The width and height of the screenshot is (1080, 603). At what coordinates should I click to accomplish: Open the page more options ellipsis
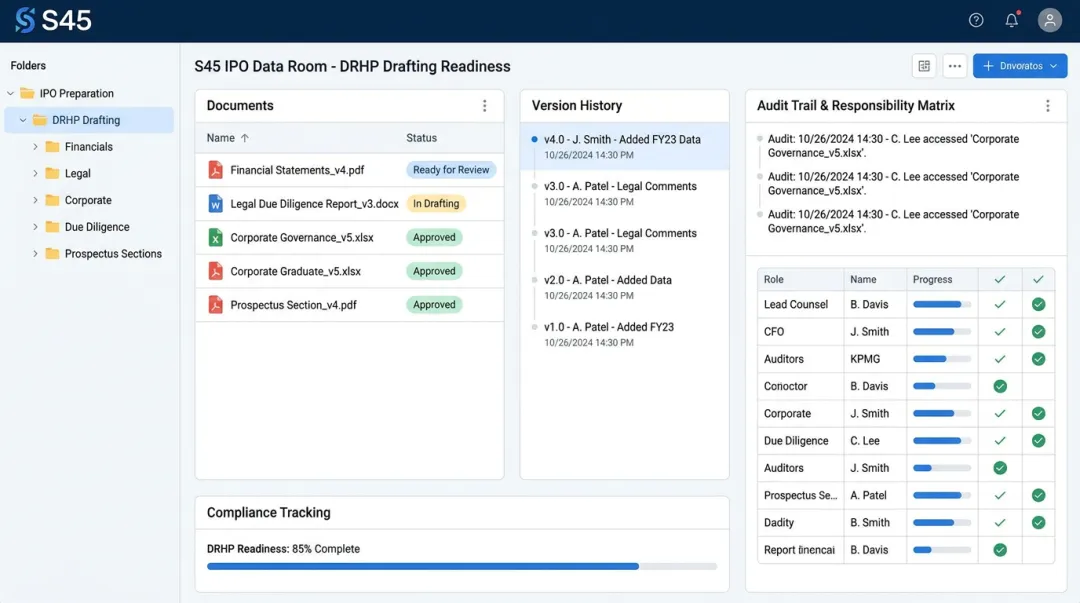point(954,66)
